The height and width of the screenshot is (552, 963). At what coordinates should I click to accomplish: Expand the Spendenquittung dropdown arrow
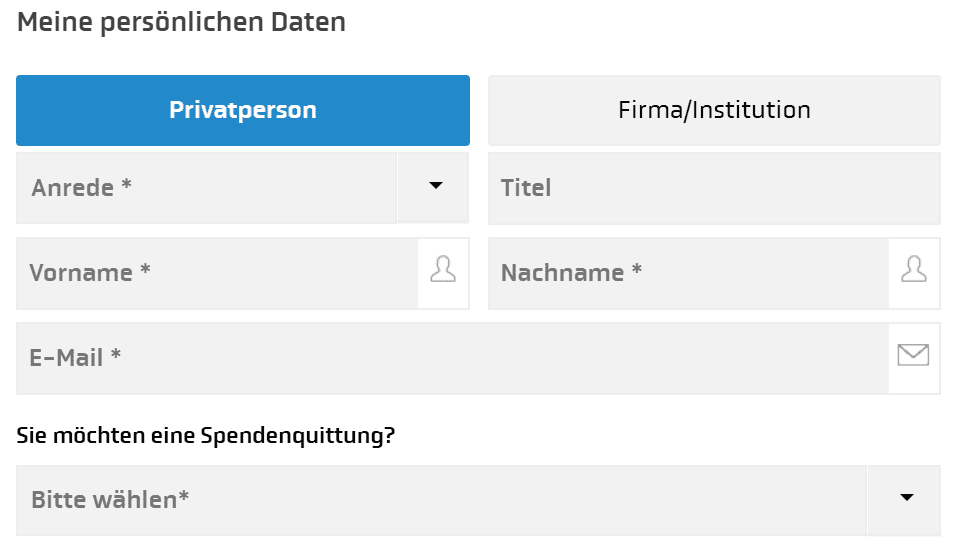pyautogui.click(x=906, y=499)
